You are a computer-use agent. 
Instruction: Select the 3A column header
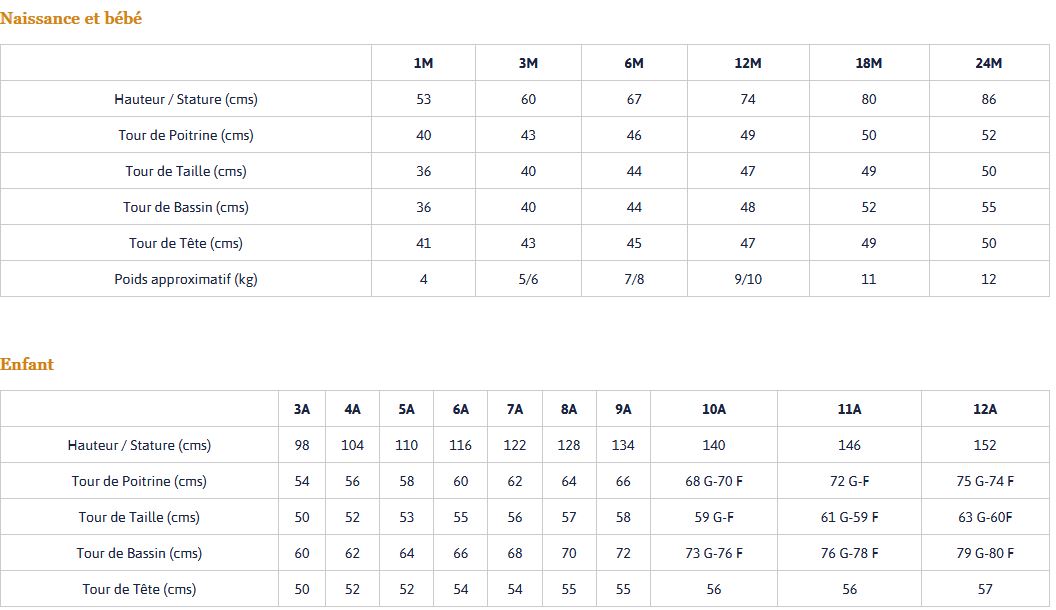(302, 409)
